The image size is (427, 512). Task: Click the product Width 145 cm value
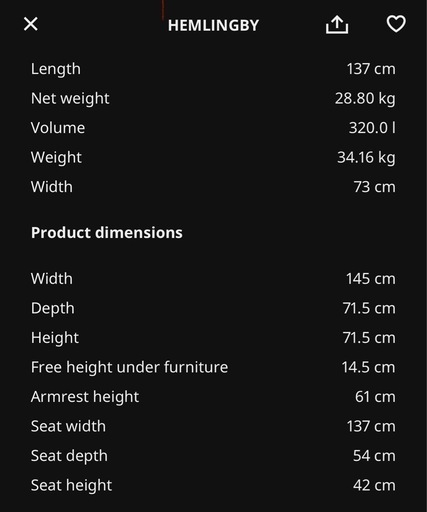371,279
